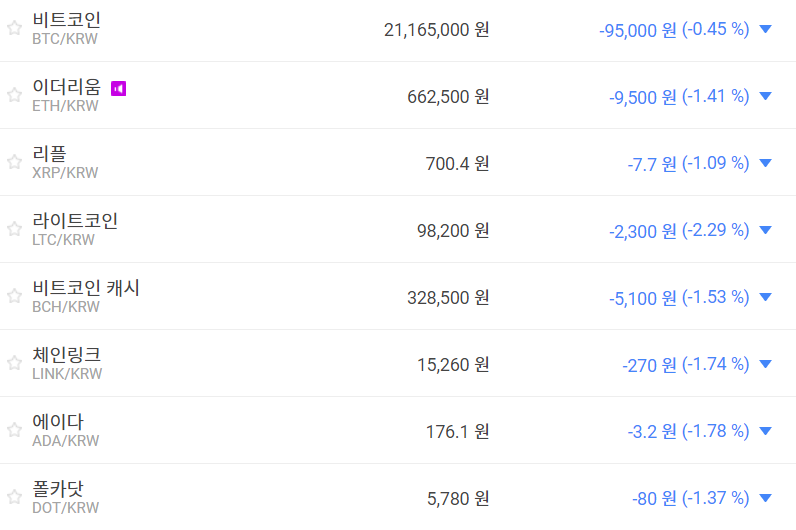The width and height of the screenshot is (796, 530).
Task: Open the 폴카닷 coin name link
Action: [58, 489]
